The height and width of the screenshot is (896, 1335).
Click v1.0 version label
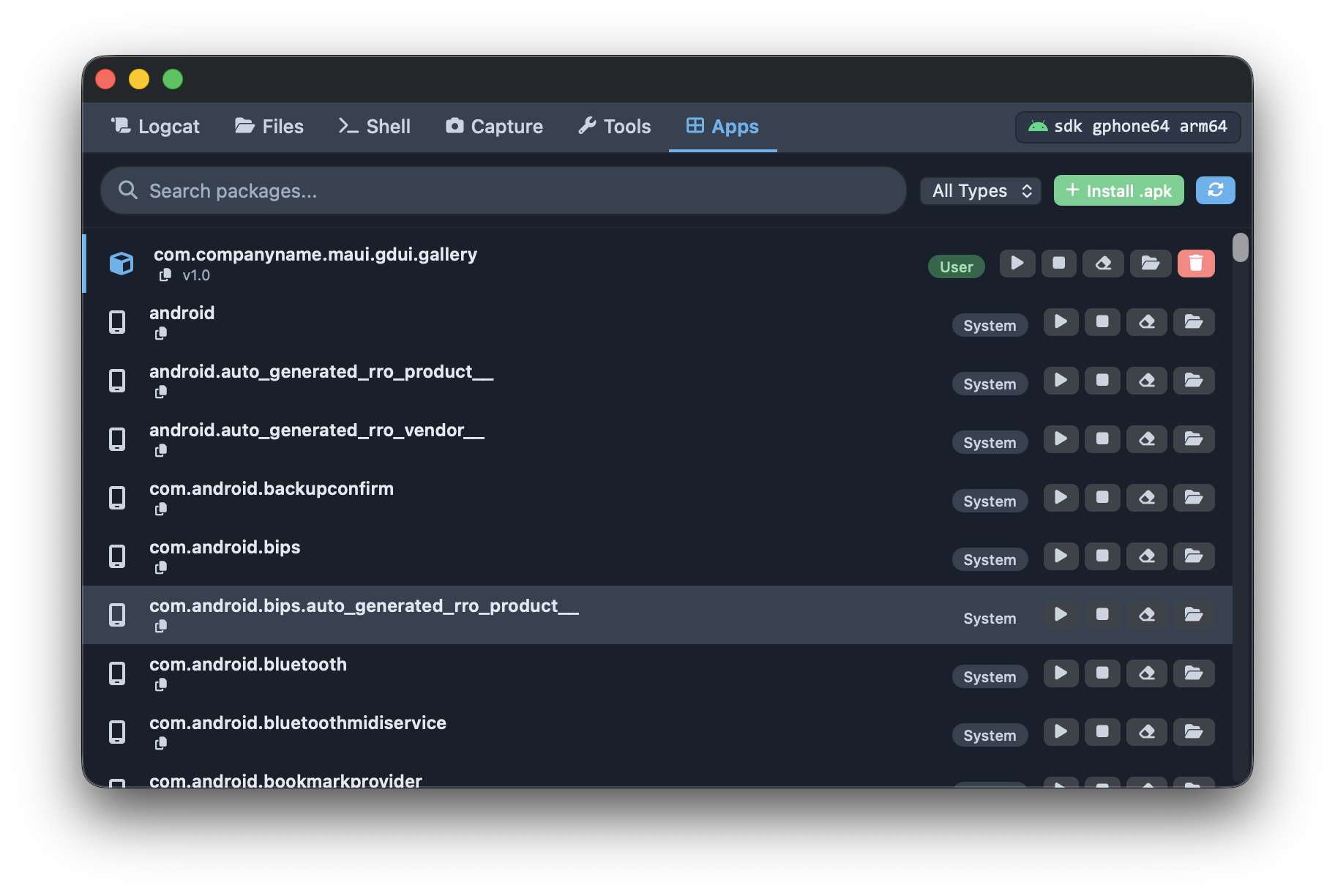[196, 275]
